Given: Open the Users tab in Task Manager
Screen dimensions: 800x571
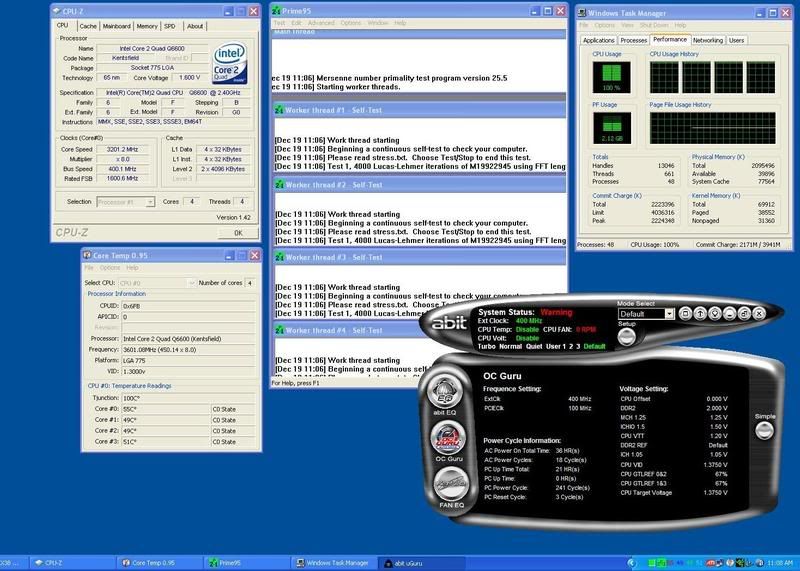Looking at the screenshot, I should [736, 40].
